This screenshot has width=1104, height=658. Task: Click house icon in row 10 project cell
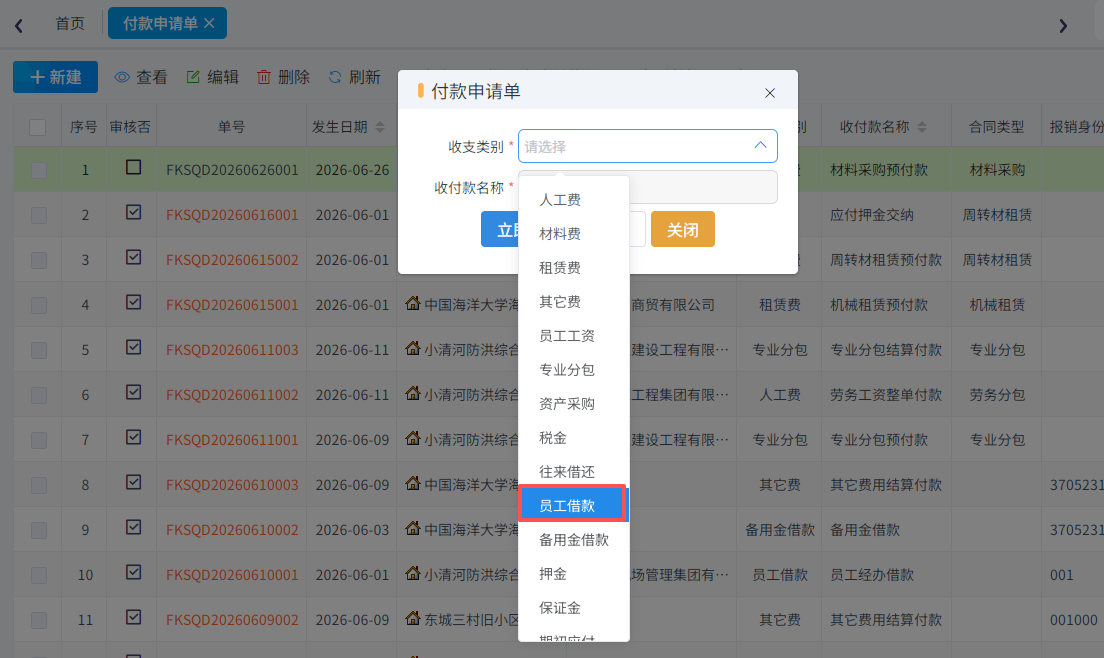(413, 574)
